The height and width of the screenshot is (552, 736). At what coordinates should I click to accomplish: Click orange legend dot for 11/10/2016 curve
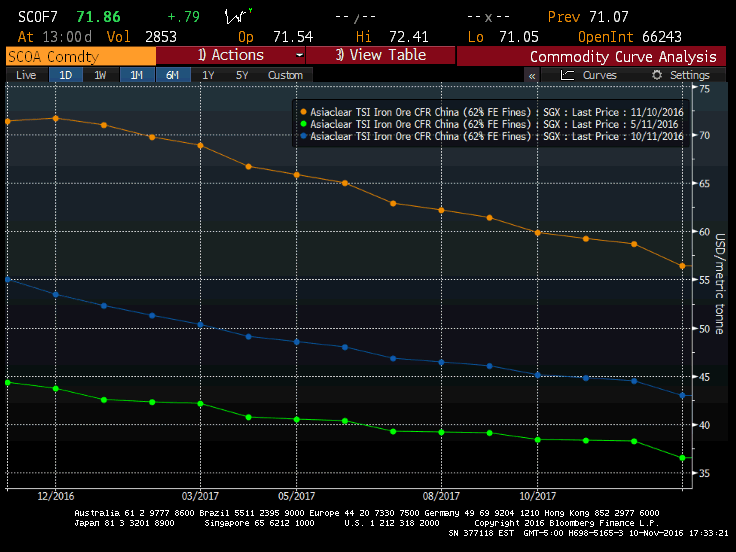tap(303, 112)
